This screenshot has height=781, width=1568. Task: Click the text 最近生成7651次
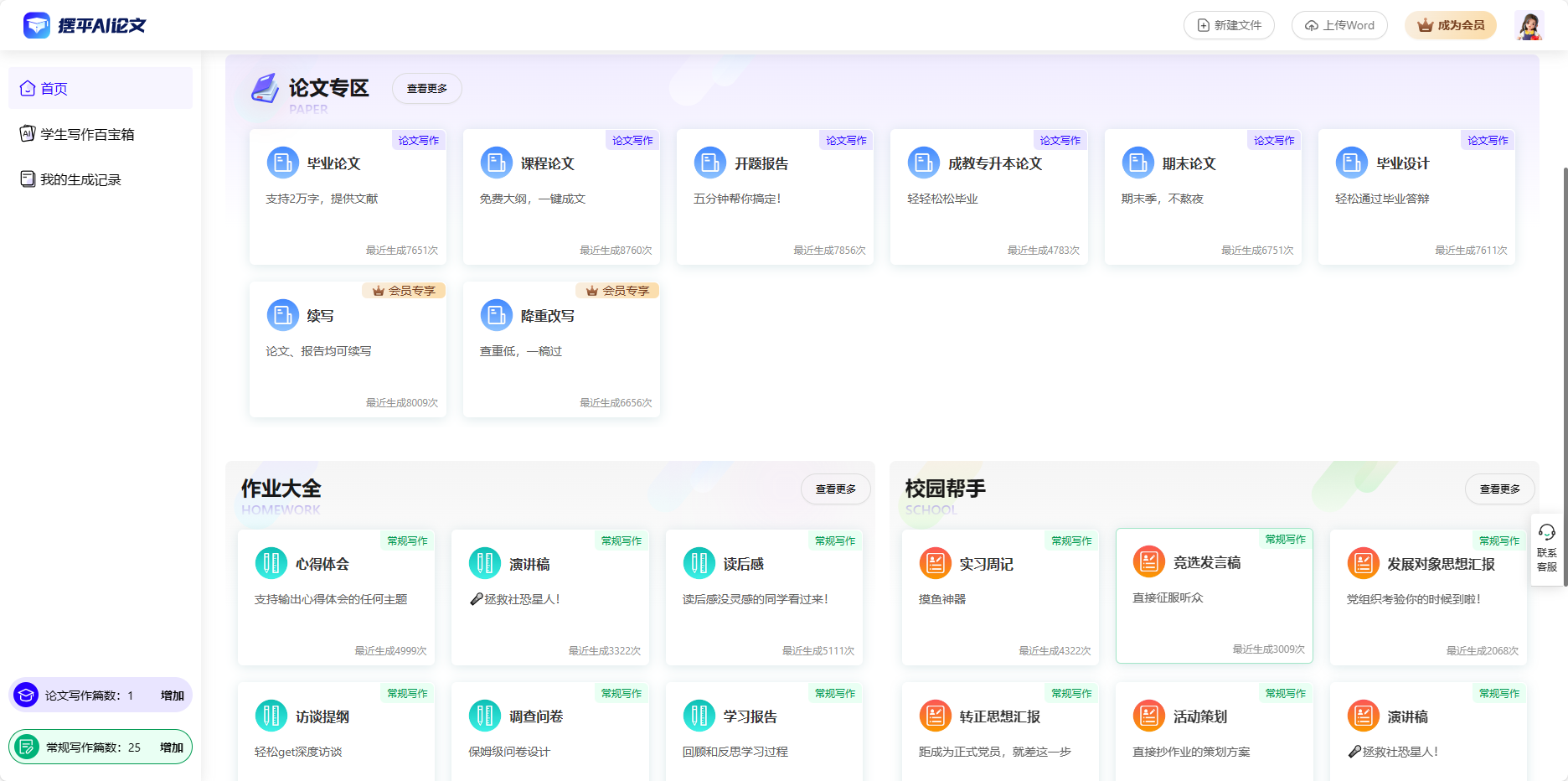click(x=402, y=251)
